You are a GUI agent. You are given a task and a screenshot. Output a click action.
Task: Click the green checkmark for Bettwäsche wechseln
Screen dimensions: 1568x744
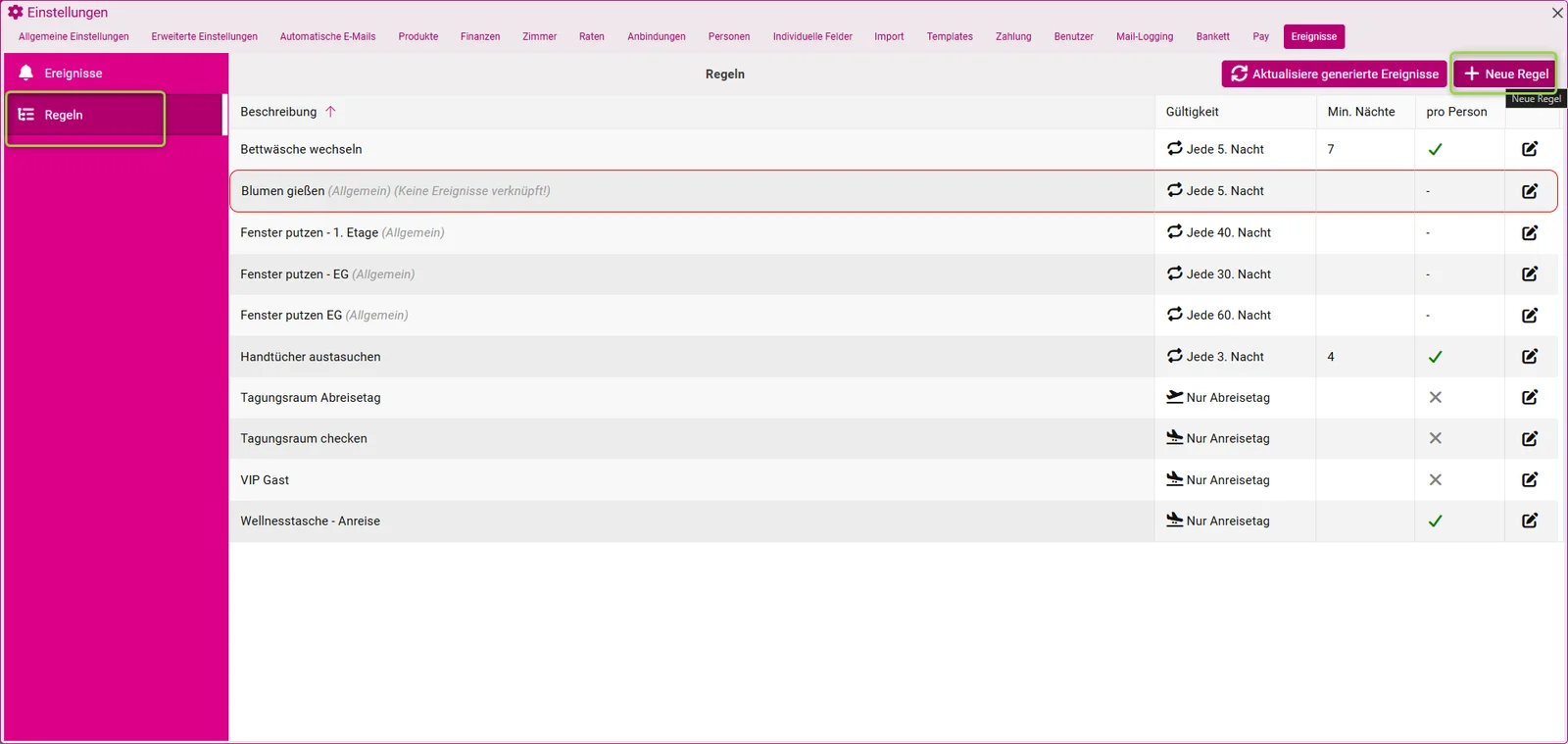click(x=1435, y=149)
